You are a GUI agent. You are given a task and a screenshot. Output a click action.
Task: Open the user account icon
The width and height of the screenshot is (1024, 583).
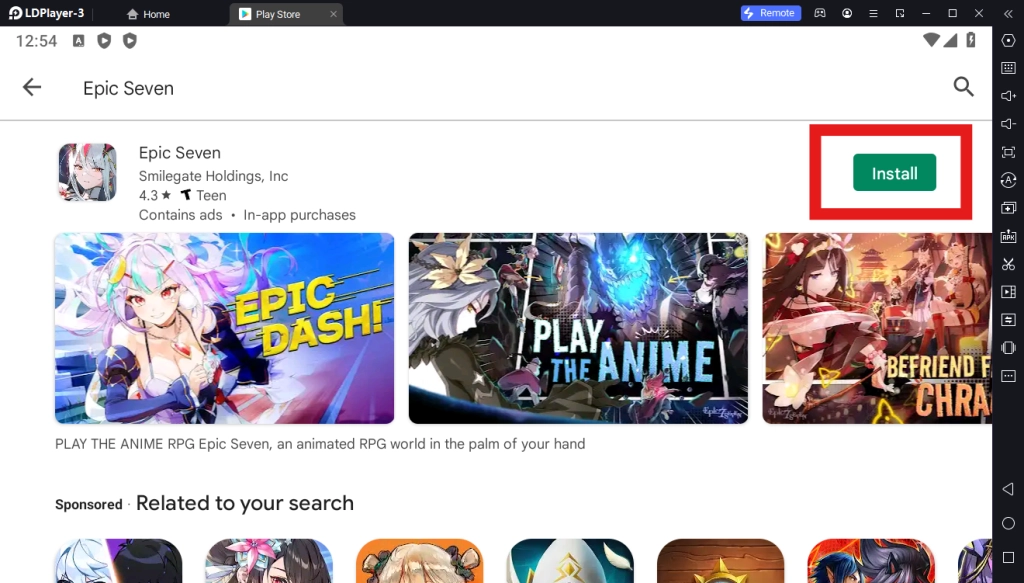(847, 13)
